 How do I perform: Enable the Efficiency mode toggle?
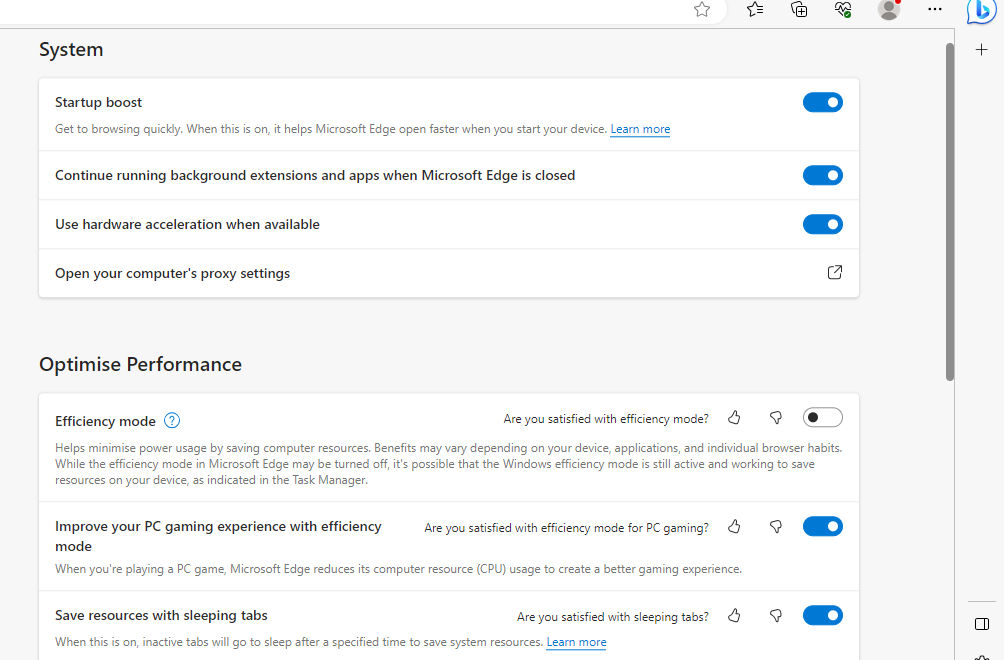823,417
